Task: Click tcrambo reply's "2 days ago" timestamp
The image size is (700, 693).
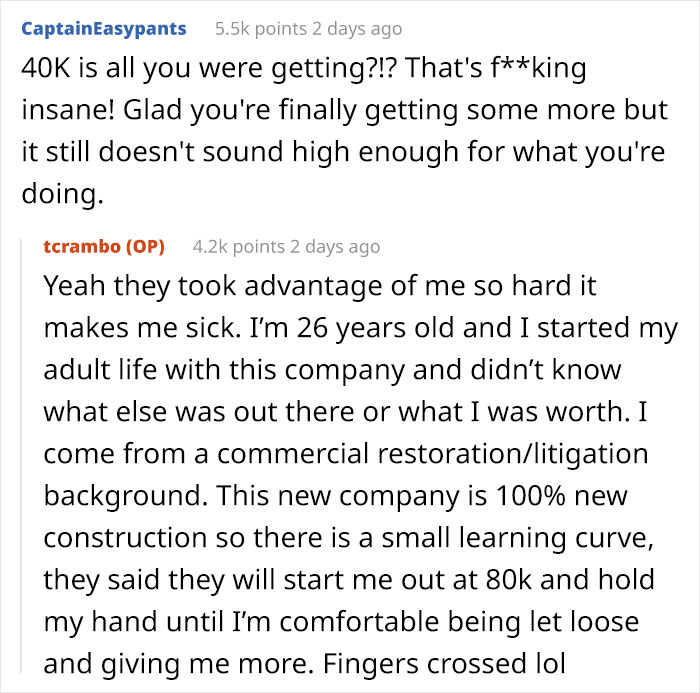Action: click(332, 246)
